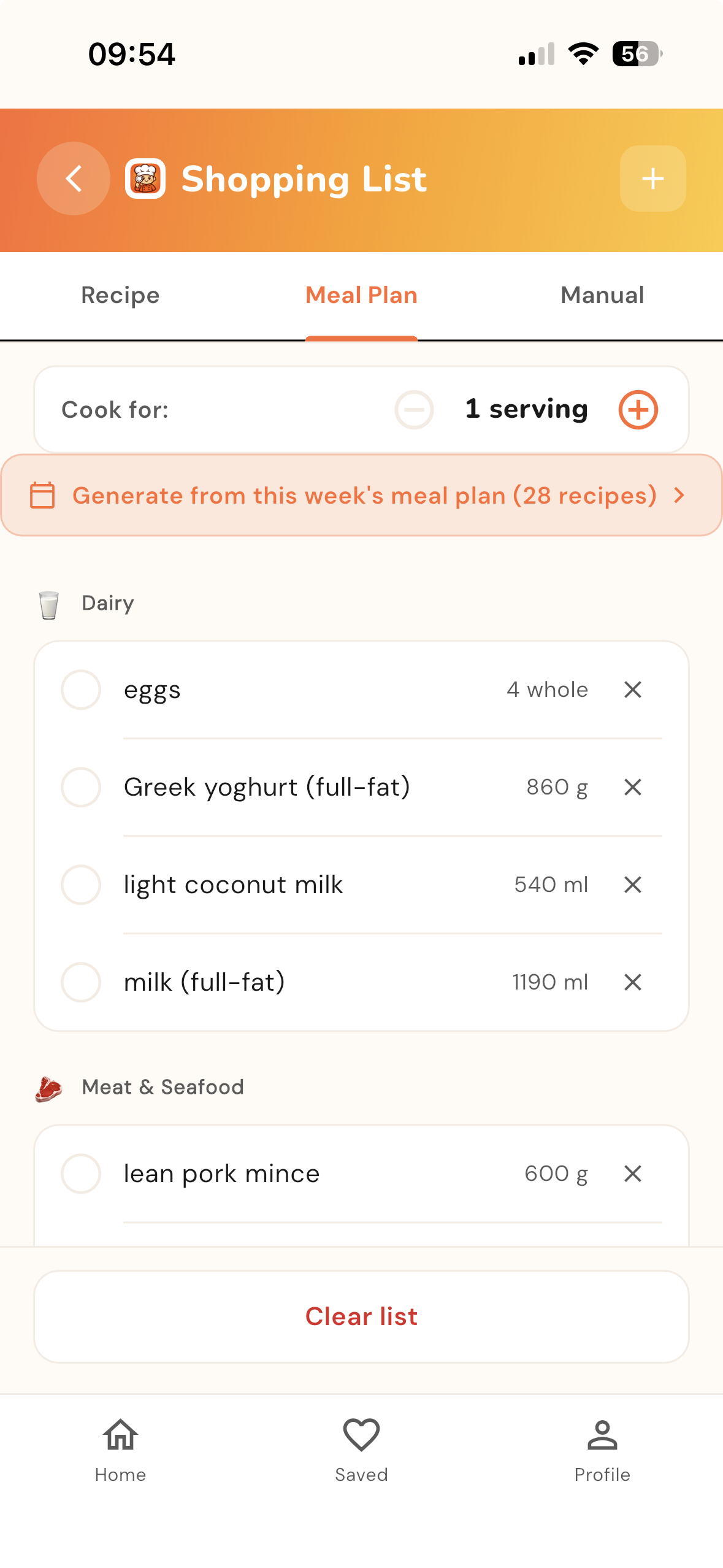Add a new item with plus button
The image size is (723, 1568).
[x=652, y=179]
